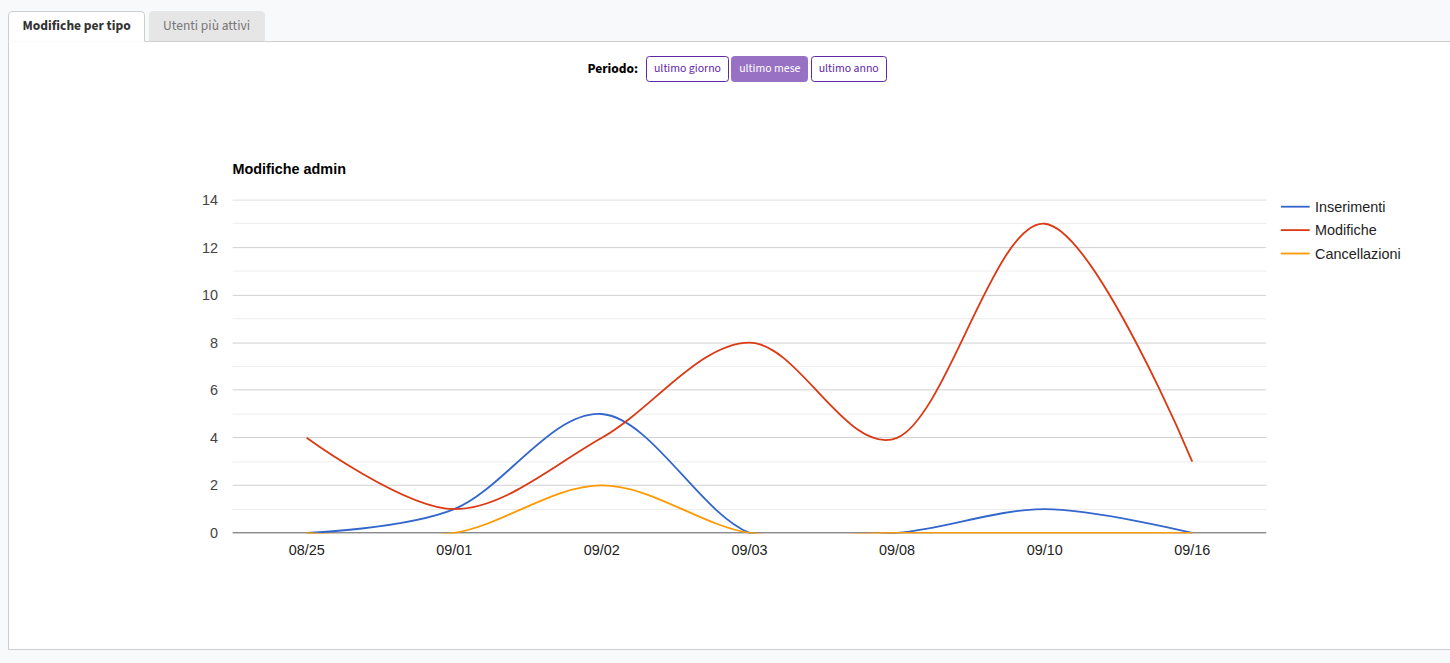The height and width of the screenshot is (663, 1450).
Task: Select the 'ultimo giorno' period button
Action: coord(687,69)
